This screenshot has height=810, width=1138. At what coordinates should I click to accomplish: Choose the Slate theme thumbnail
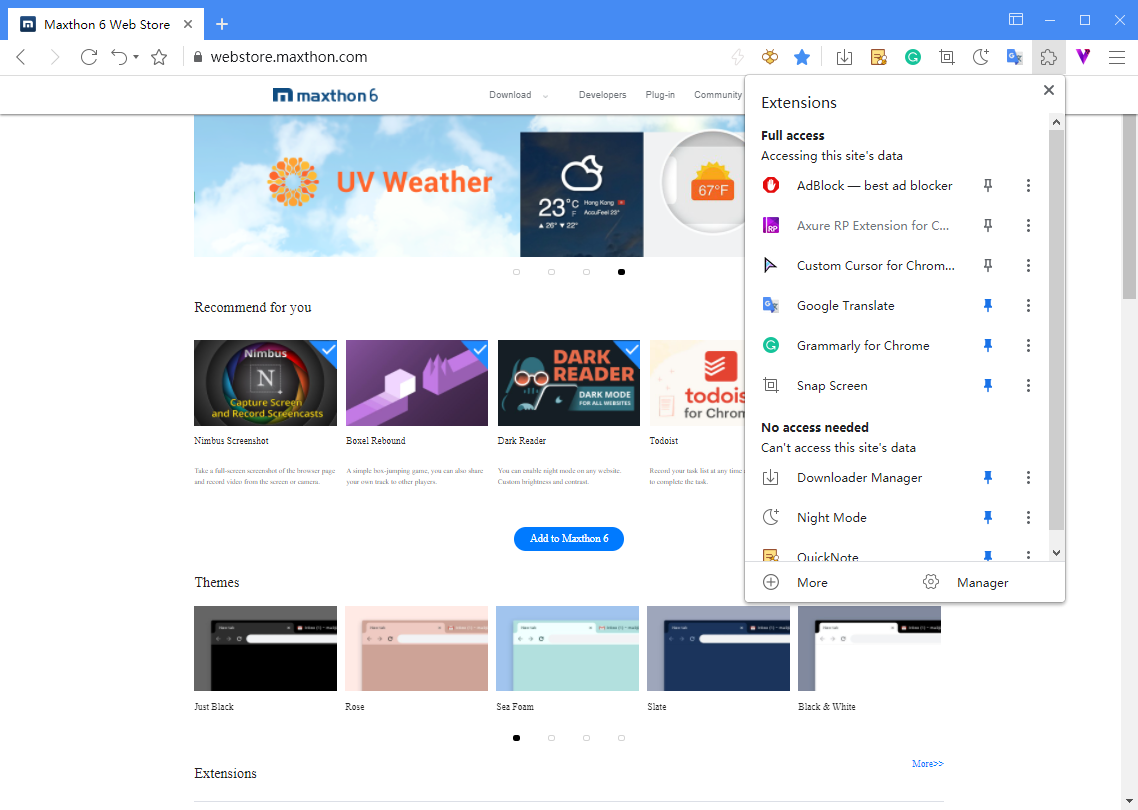719,649
